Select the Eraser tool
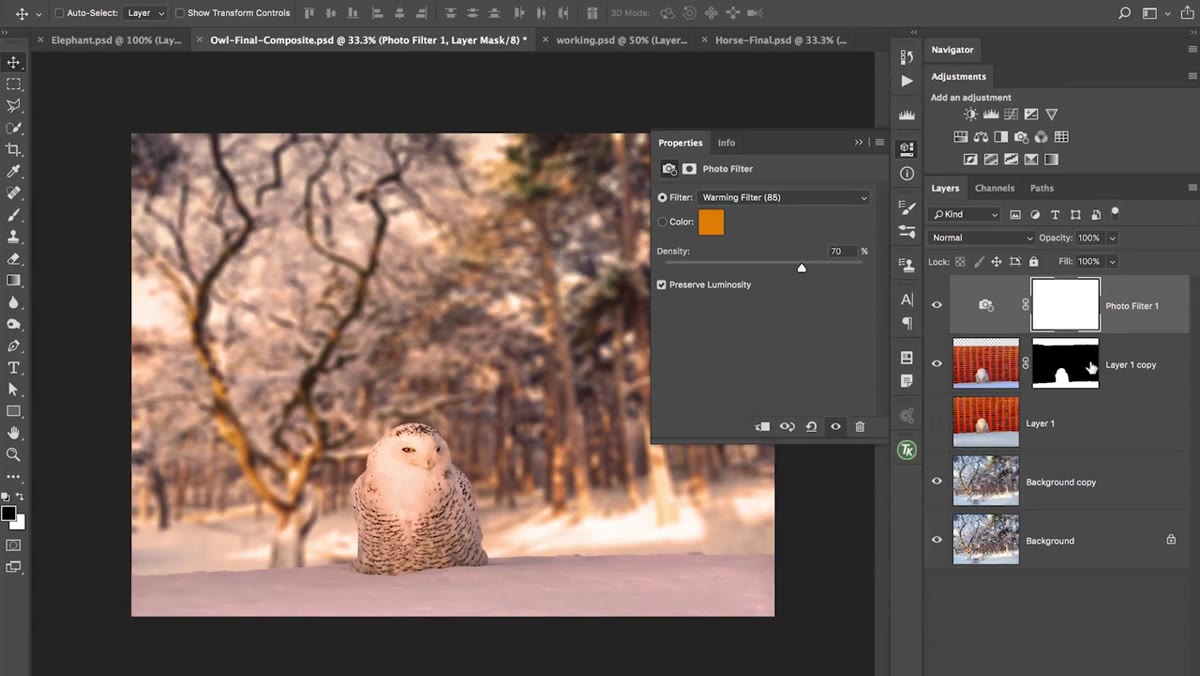The height and width of the screenshot is (676, 1200). click(14, 259)
